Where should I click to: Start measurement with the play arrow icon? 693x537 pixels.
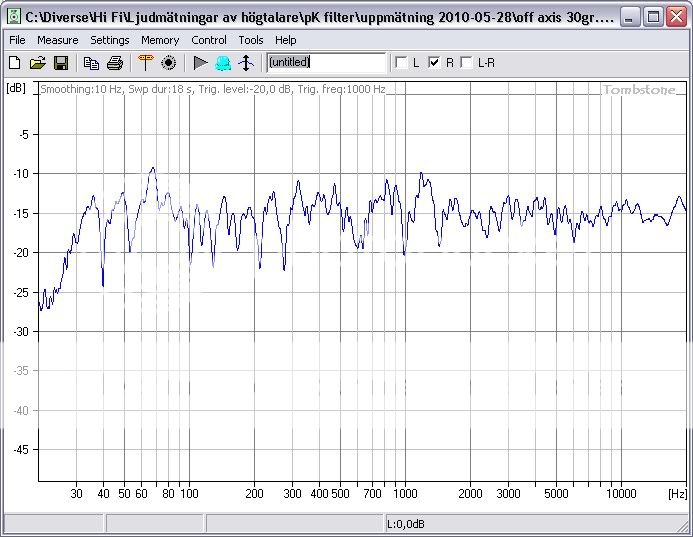(200, 63)
